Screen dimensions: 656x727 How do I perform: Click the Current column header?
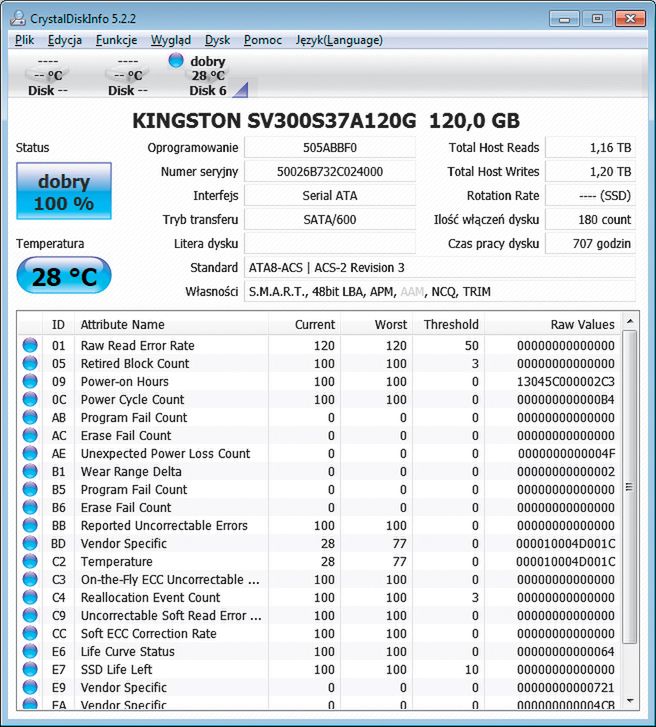pos(304,324)
